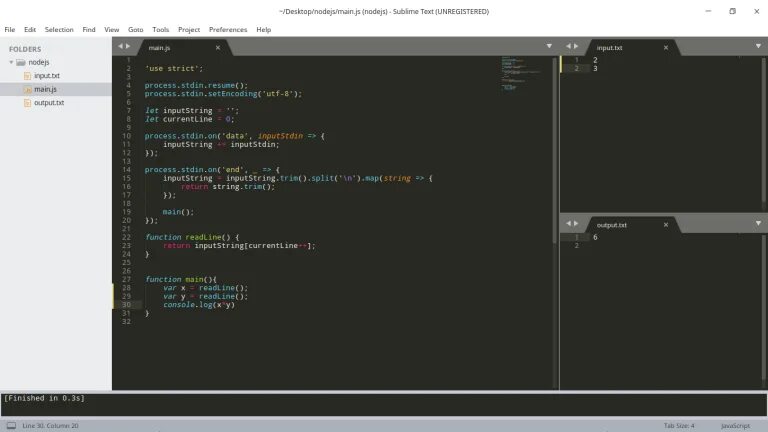Screen dimensions: 768x432
Task: Click the 'use strict' line in editor
Action: (173, 69)
